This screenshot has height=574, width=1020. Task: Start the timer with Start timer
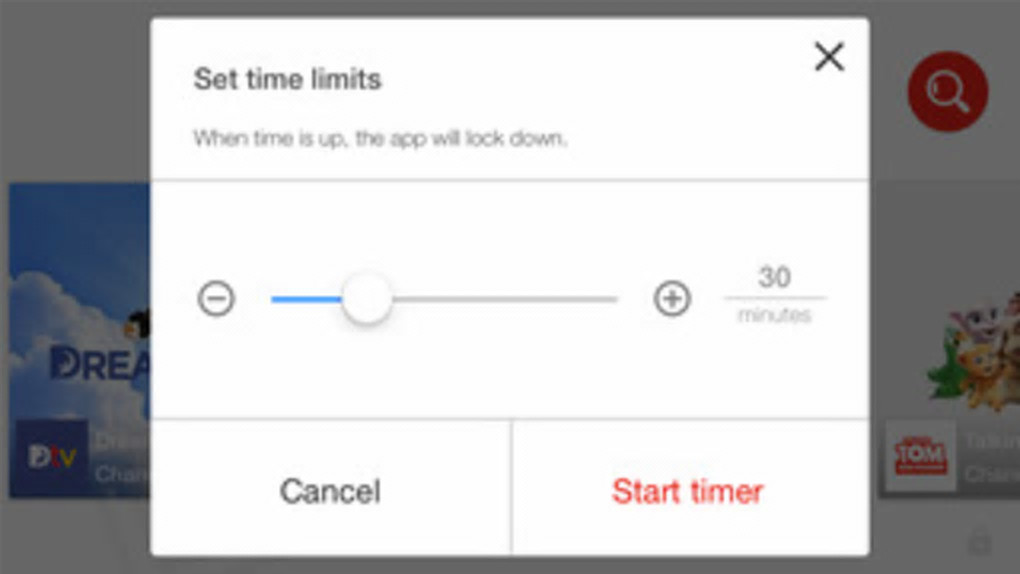688,491
